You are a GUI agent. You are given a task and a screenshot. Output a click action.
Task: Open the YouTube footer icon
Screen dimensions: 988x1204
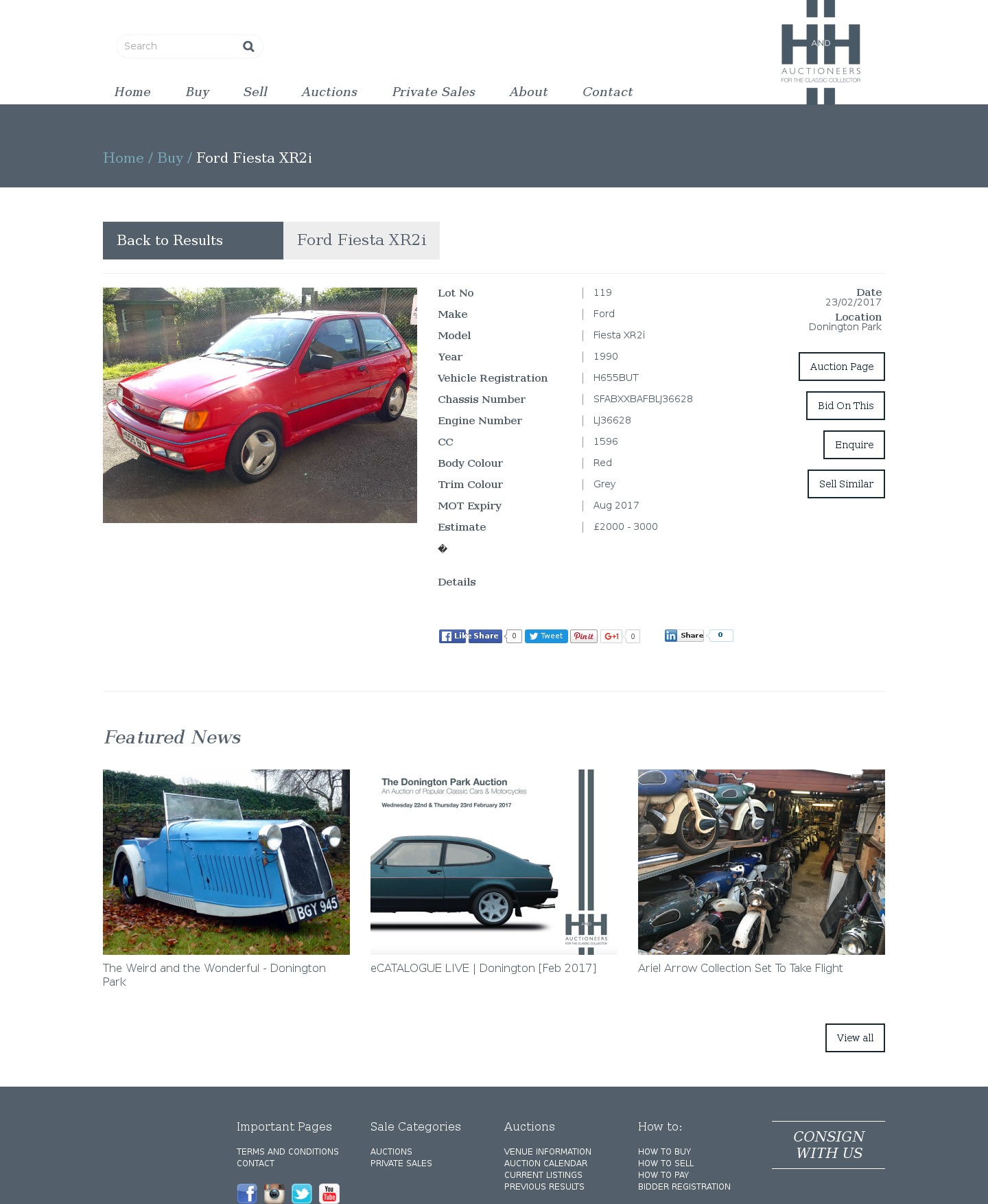click(329, 1194)
